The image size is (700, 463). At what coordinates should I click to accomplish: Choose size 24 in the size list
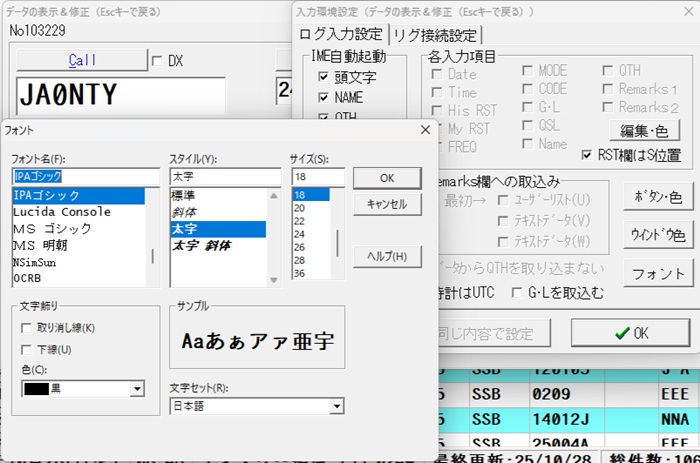299,232
